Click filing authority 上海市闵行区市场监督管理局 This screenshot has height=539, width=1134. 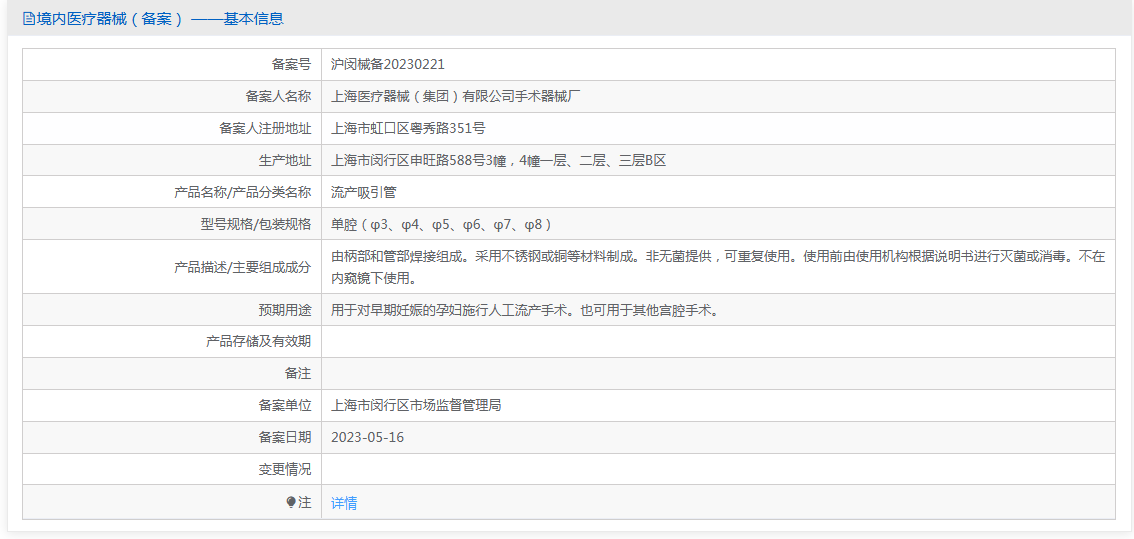pyautogui.click(x=416, y=406)
